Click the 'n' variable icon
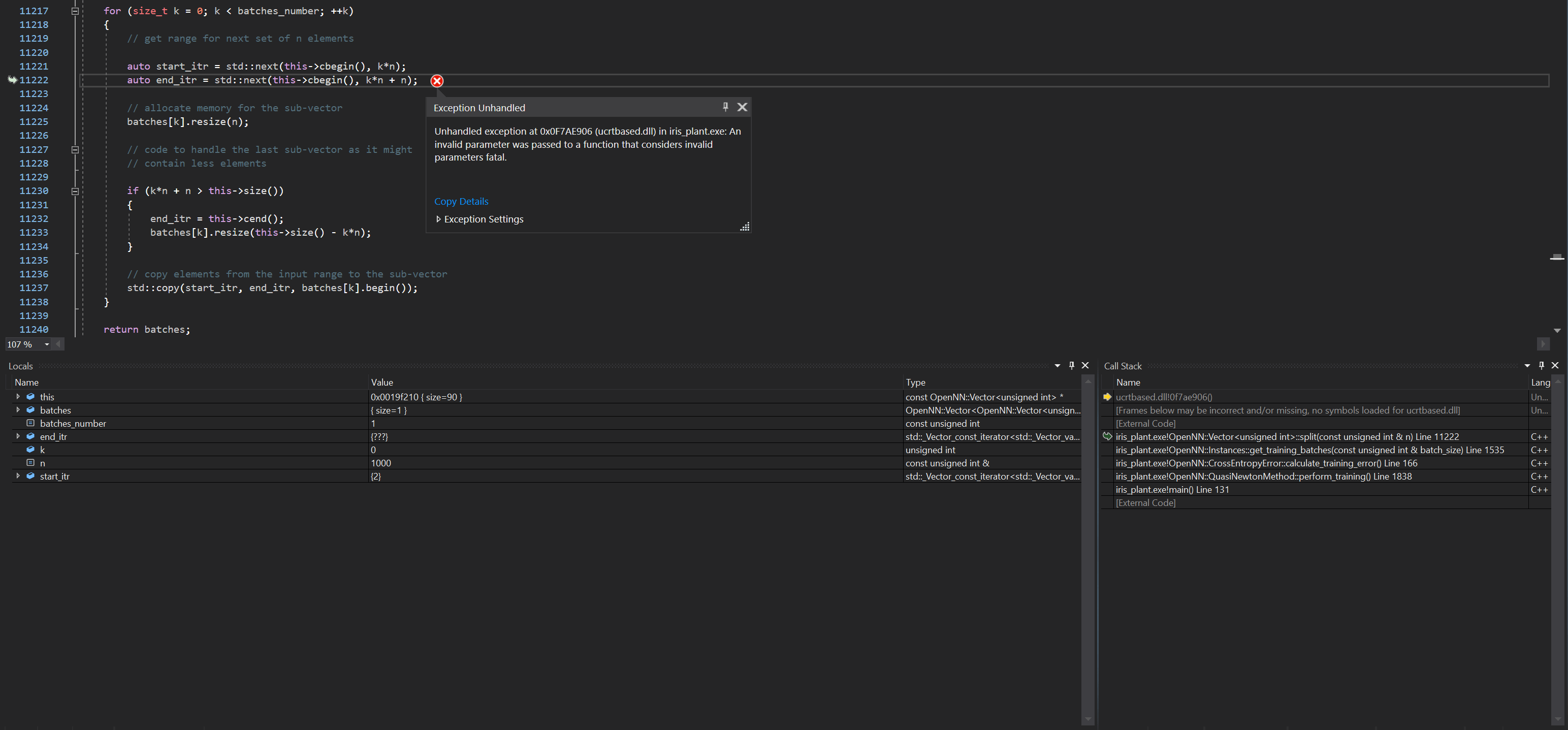Viewport: 1568px width, 730px height. click(x=30, y=463)
